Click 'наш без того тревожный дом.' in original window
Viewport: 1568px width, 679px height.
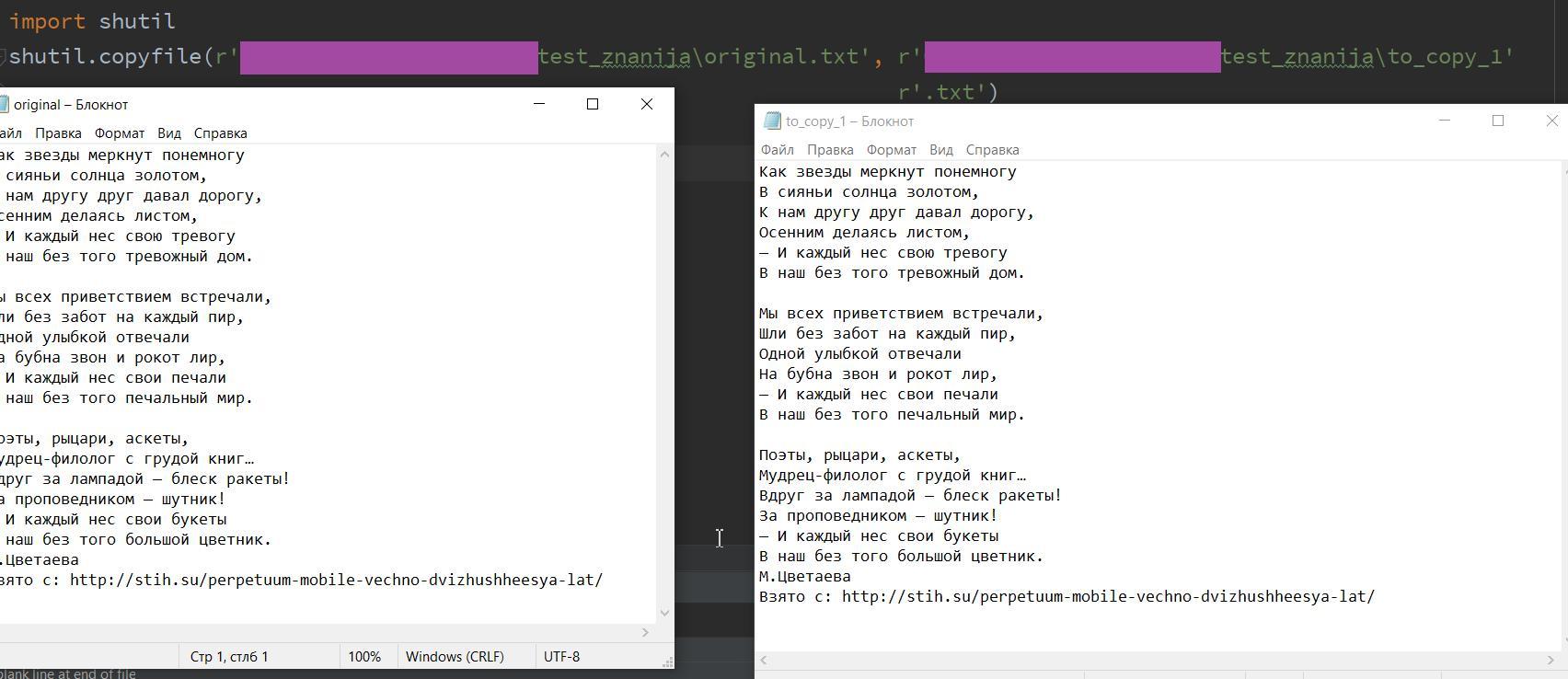(129, 257)
